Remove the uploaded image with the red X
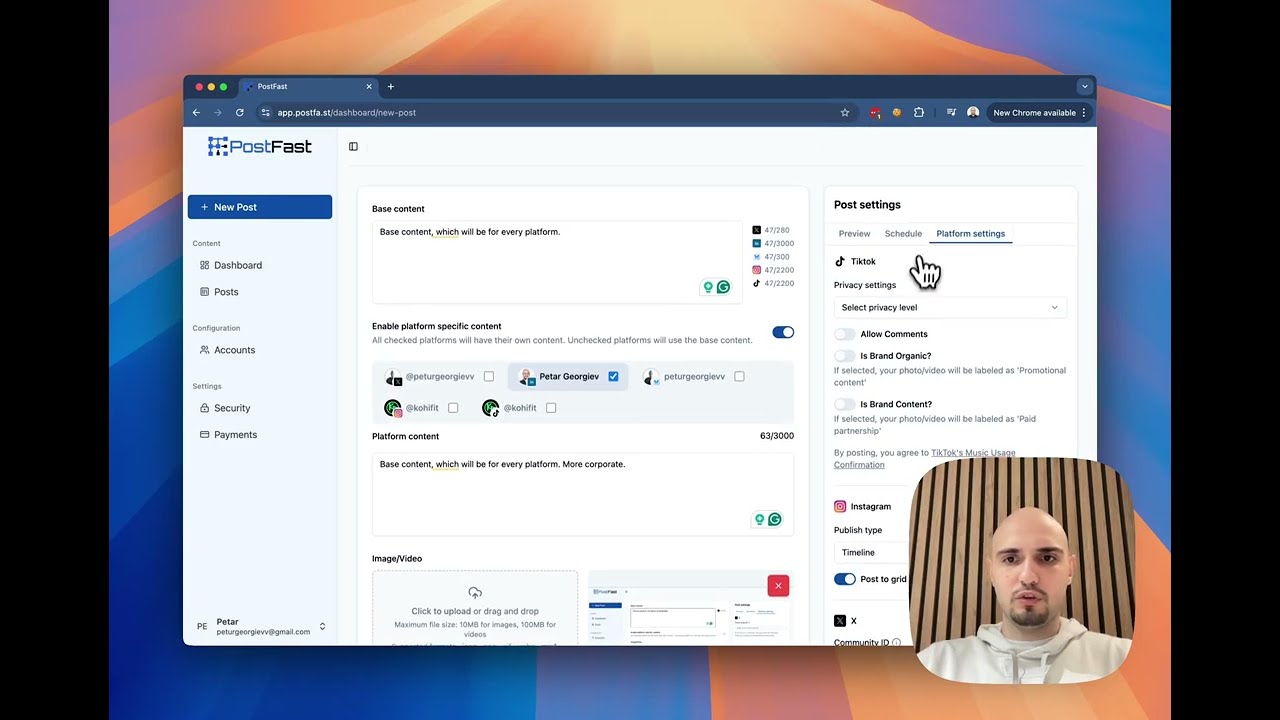 [778, 586]
